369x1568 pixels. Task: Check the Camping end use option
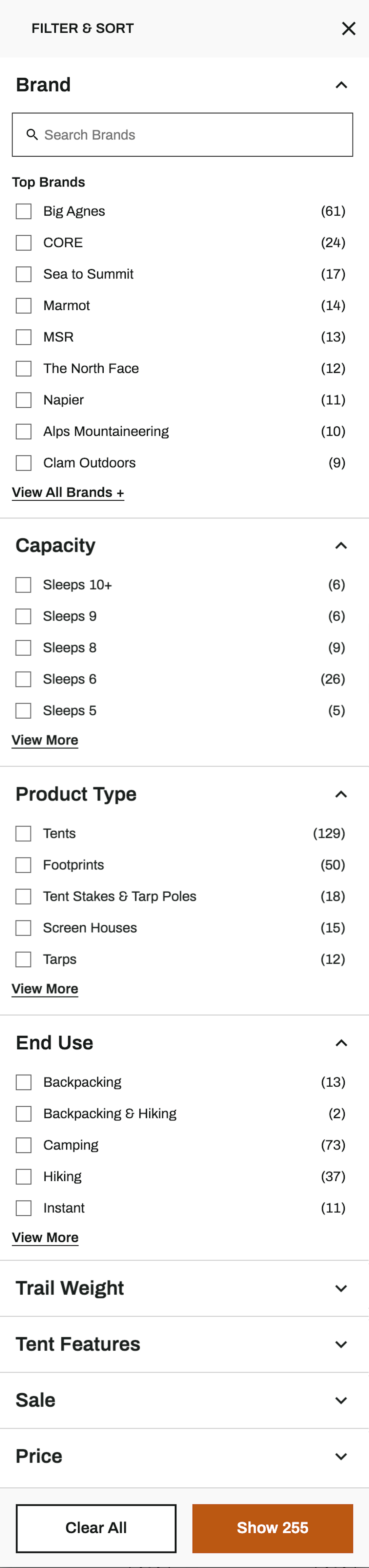pyautogui.click(x=23, y=1145)
